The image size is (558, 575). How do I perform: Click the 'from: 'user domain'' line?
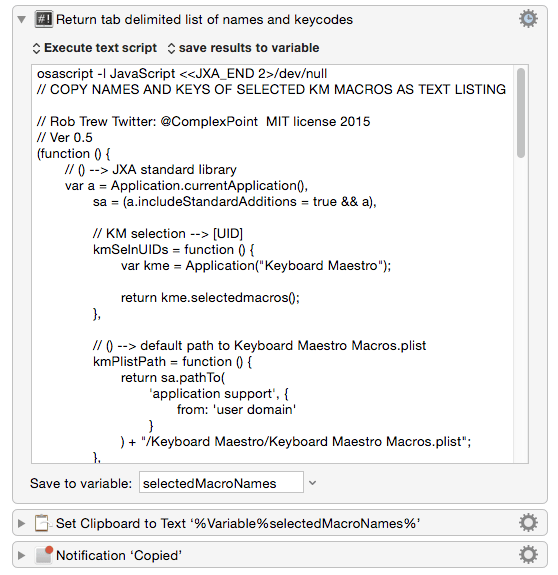[236, 410]
